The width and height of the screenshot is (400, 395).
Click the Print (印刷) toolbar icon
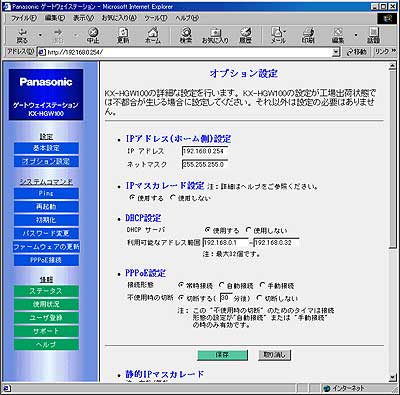[308, 35]
